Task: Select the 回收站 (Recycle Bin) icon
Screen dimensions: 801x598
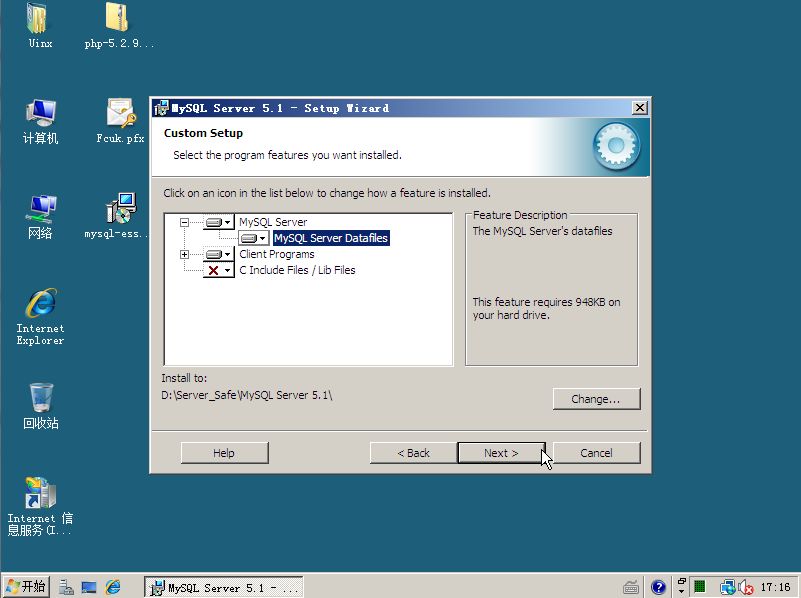Action: pyautogui.click(x=40, y=406)
